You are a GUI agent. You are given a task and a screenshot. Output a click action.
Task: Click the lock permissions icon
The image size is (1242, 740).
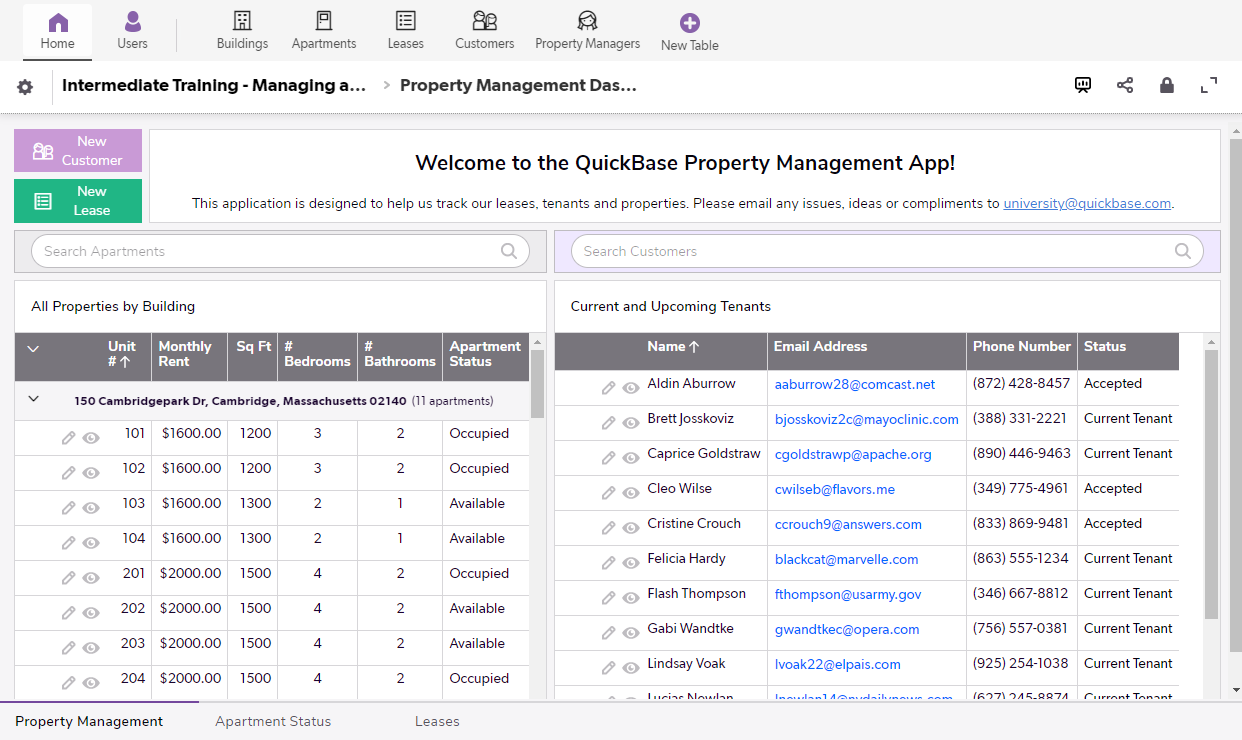coord(1167,85)
